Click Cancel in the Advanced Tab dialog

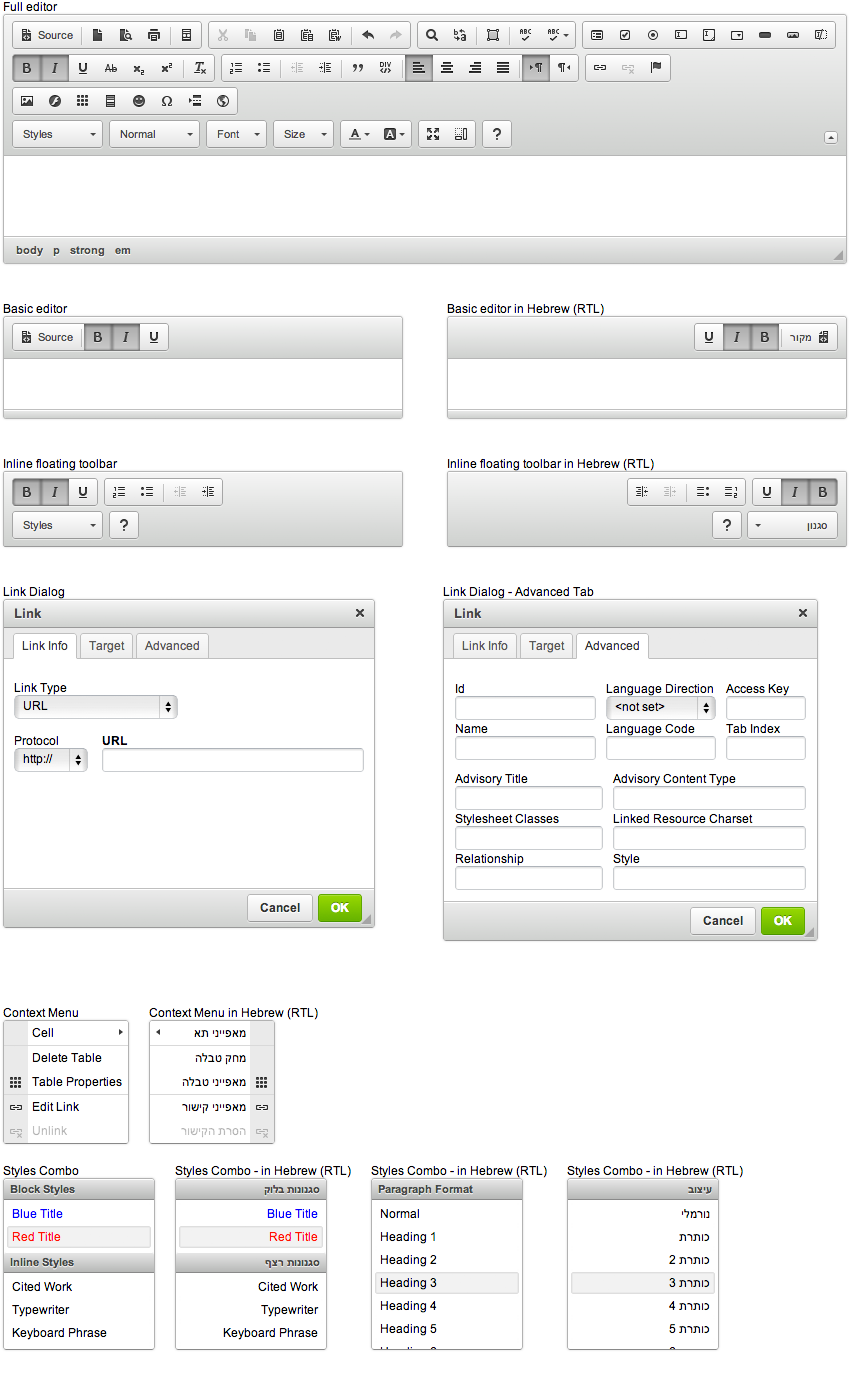(722, 921)
